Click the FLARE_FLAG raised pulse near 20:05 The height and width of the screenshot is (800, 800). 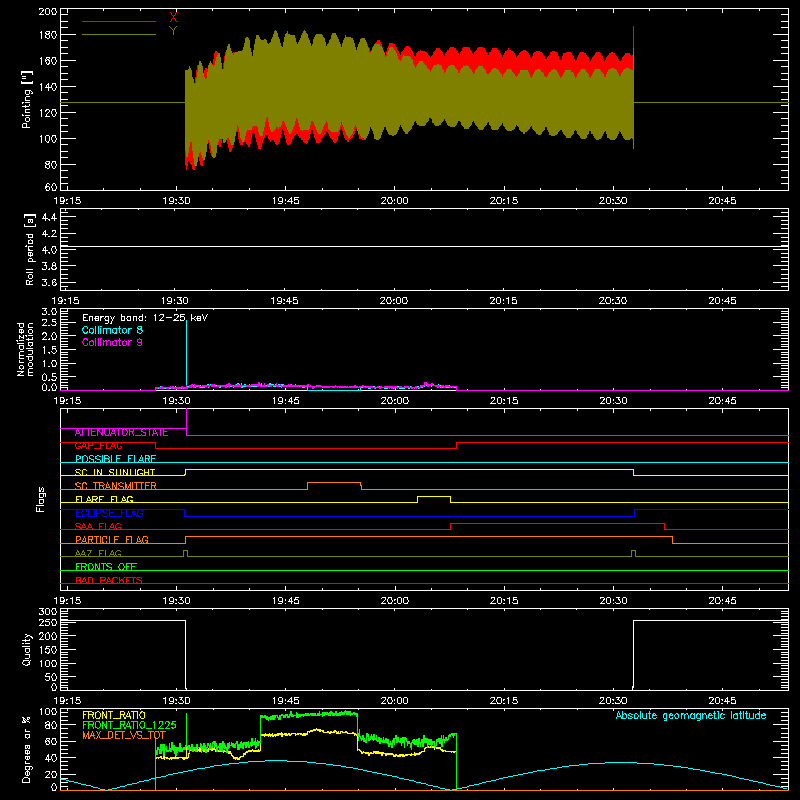click(x=434, y=496)
